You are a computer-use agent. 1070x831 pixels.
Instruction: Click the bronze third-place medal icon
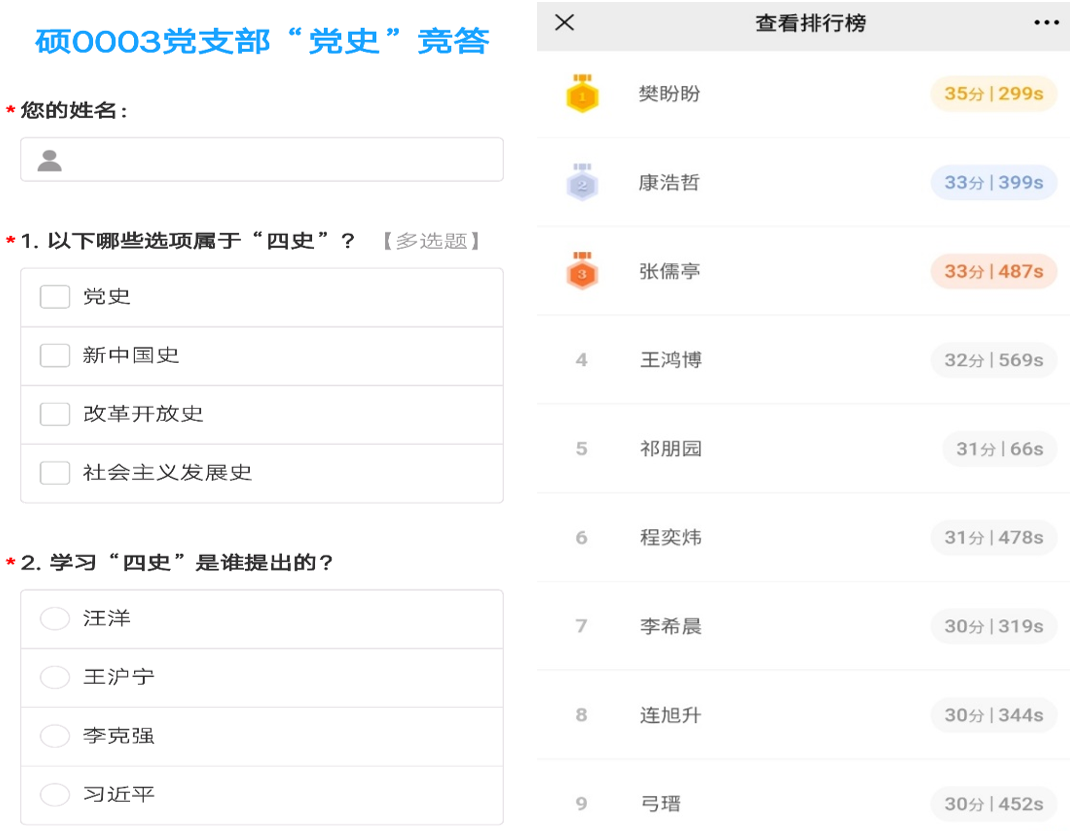click(x=582, y=271)
